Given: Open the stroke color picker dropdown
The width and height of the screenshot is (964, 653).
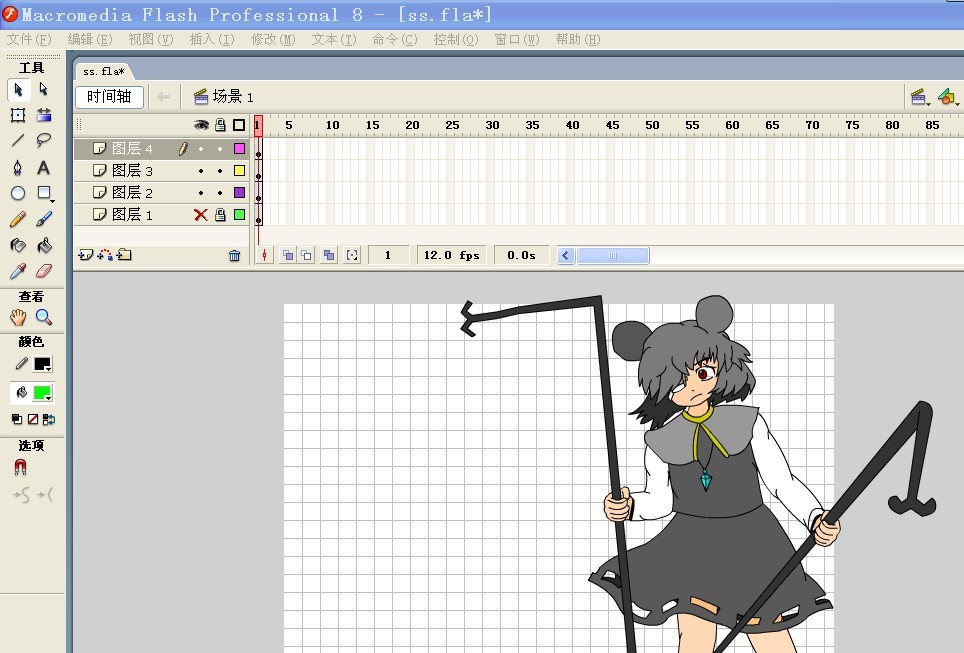Looking at the screenshot, I should pos(42,366).
